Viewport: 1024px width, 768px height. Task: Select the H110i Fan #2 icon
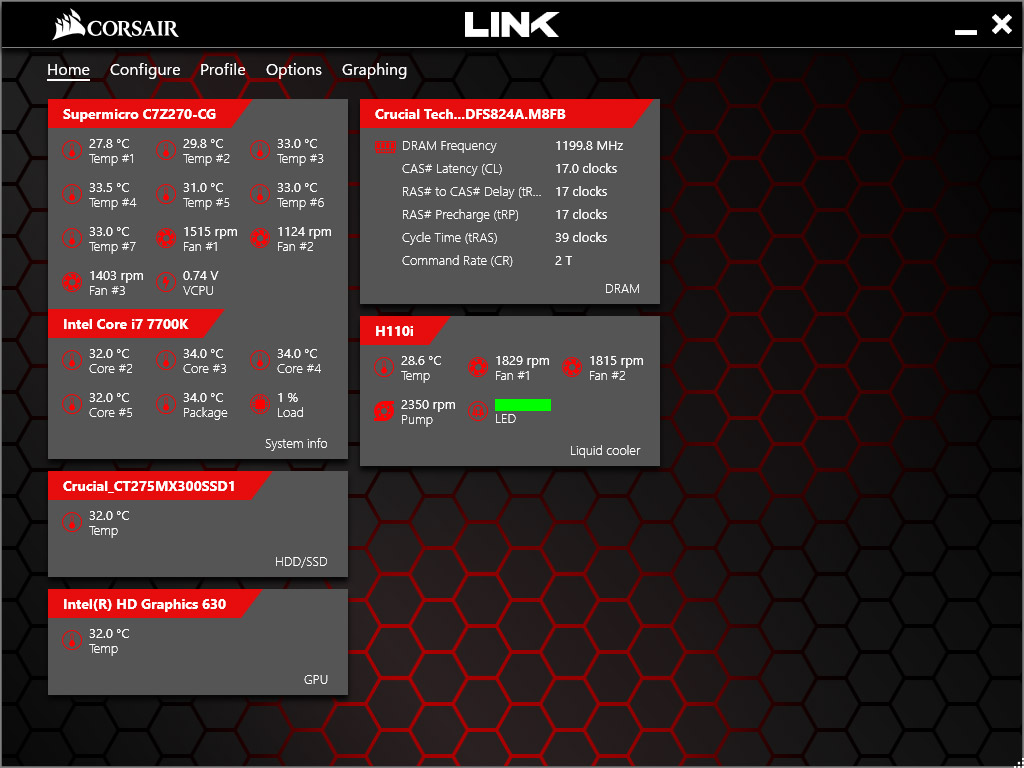[571, 368]
